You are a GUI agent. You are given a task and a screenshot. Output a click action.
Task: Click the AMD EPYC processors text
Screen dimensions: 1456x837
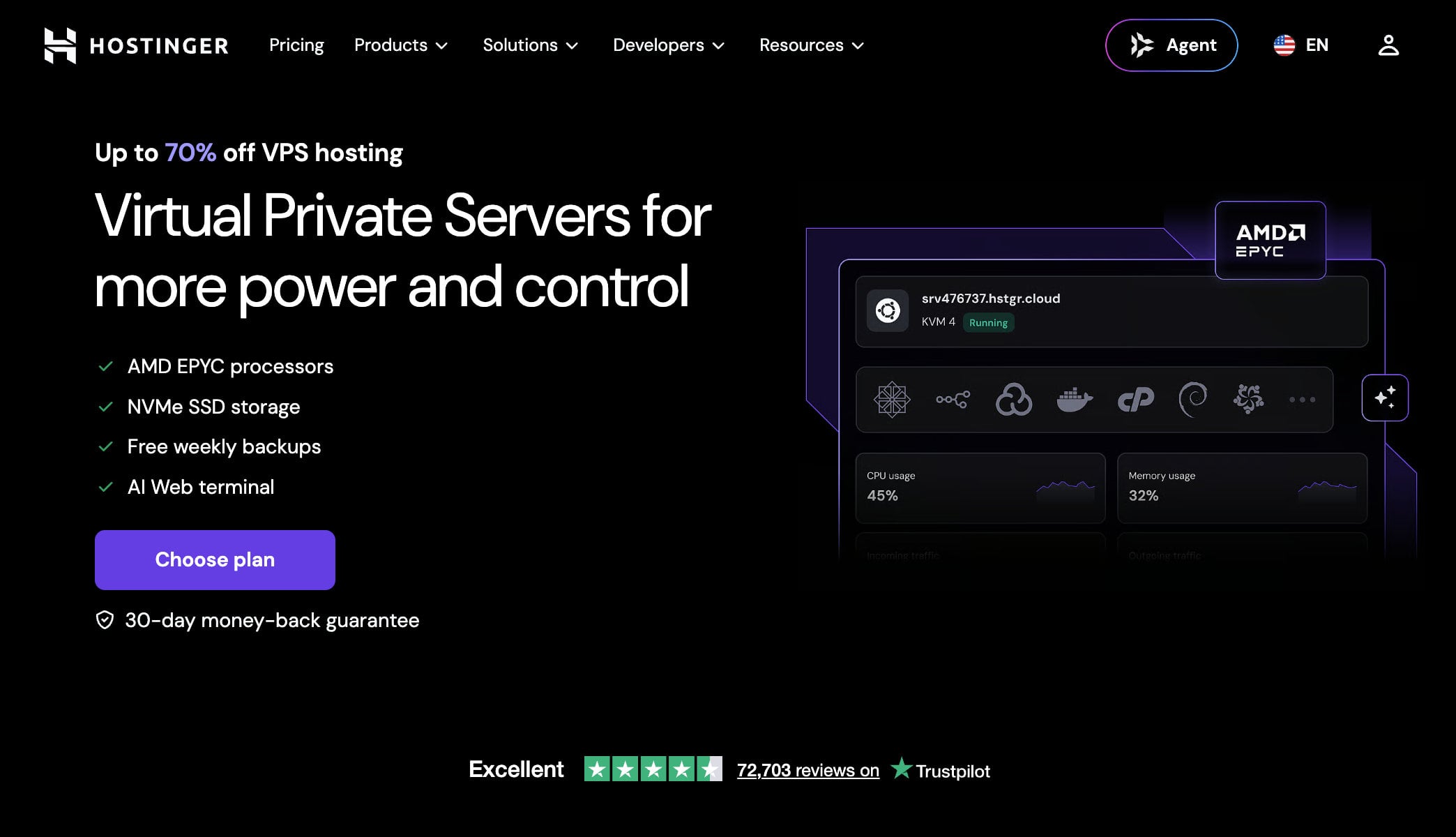click(x=230, y=366)
